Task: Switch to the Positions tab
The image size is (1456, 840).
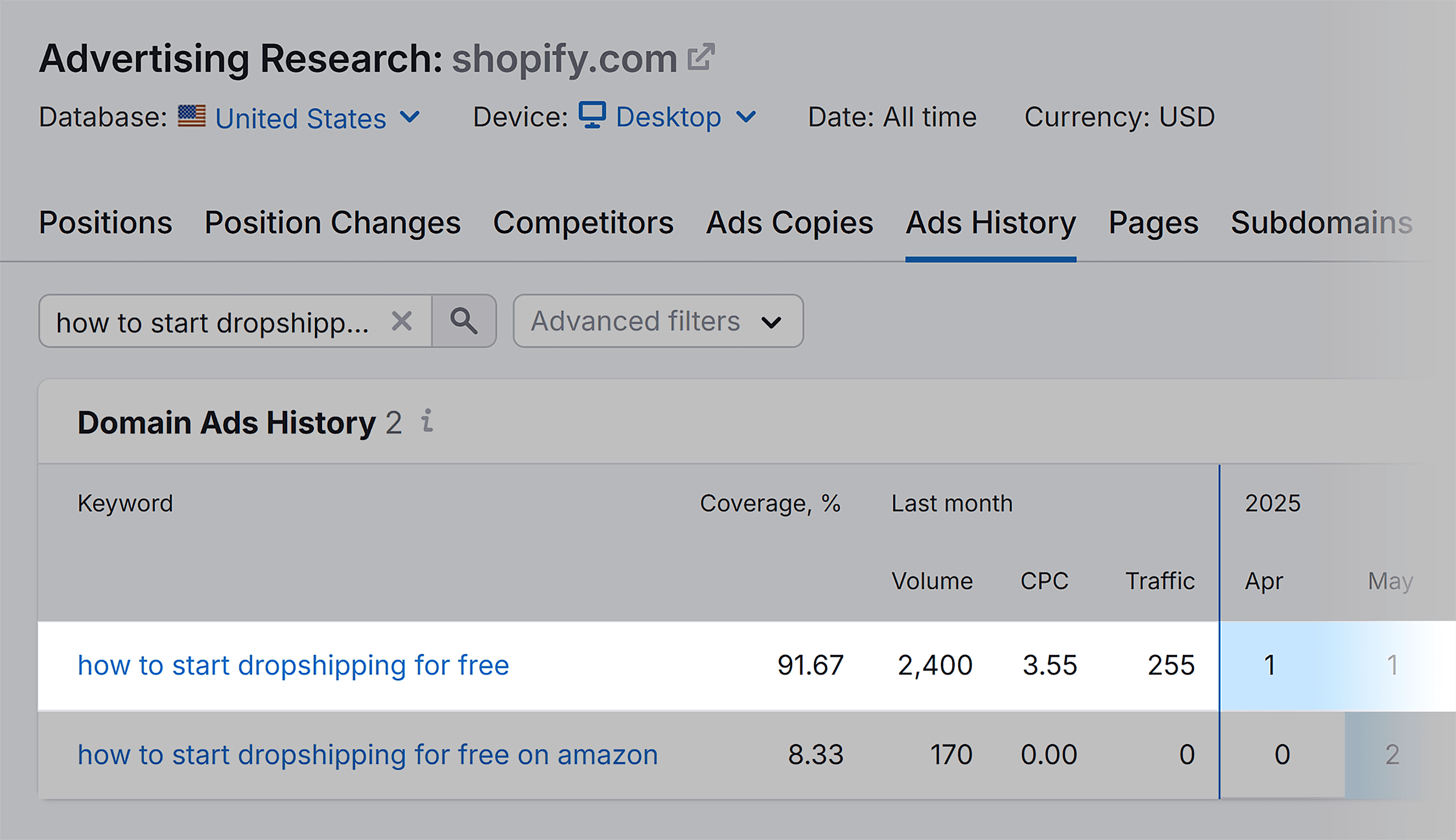Action: (x=105, y=223)
